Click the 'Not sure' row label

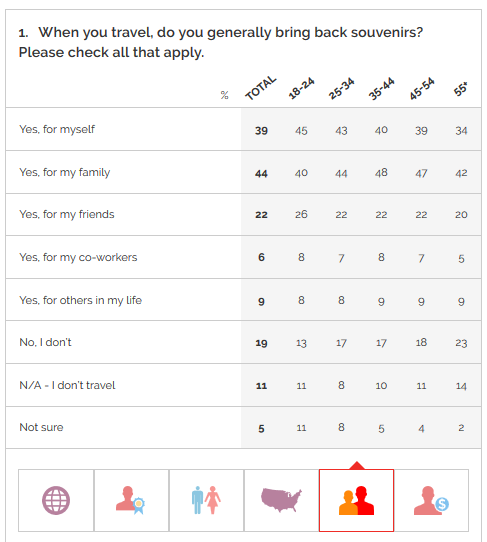click(x=41, y=427)
